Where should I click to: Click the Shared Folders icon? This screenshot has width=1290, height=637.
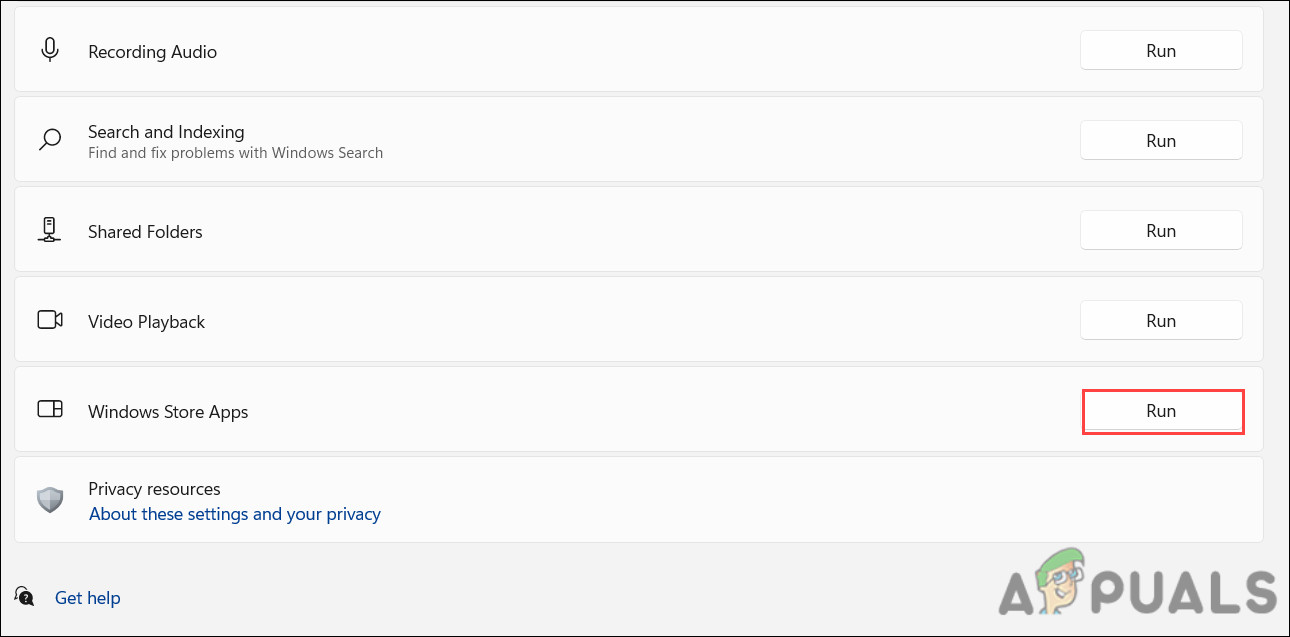(x=50, y=229)
